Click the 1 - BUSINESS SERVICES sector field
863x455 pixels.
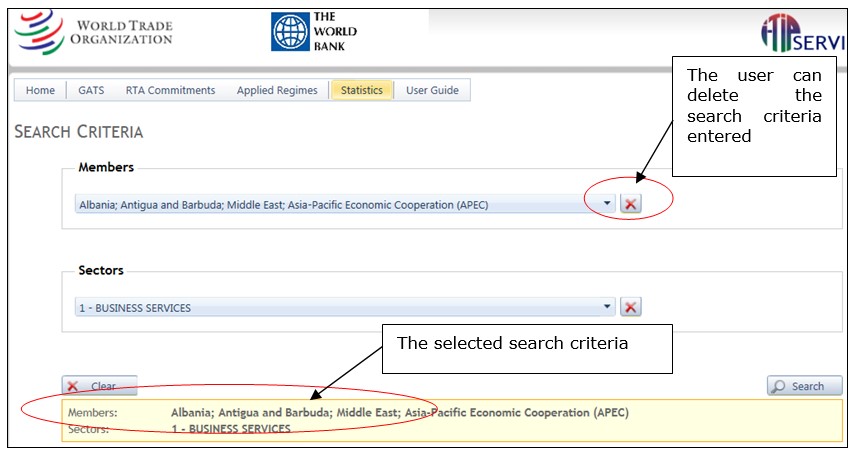pyautogui.click(x=345, y=307)
